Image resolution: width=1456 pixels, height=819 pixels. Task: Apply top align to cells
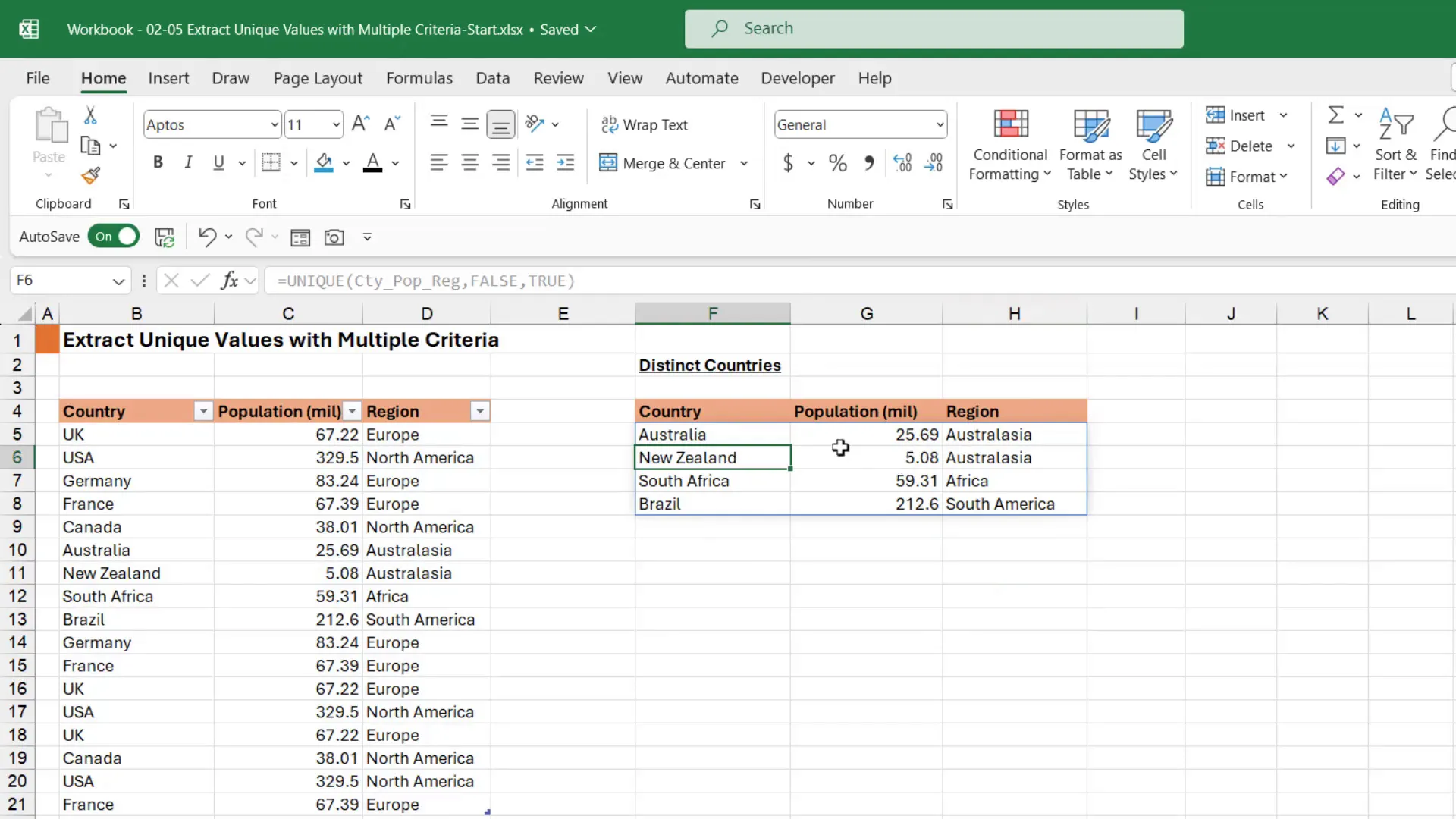tap(438, 121)
